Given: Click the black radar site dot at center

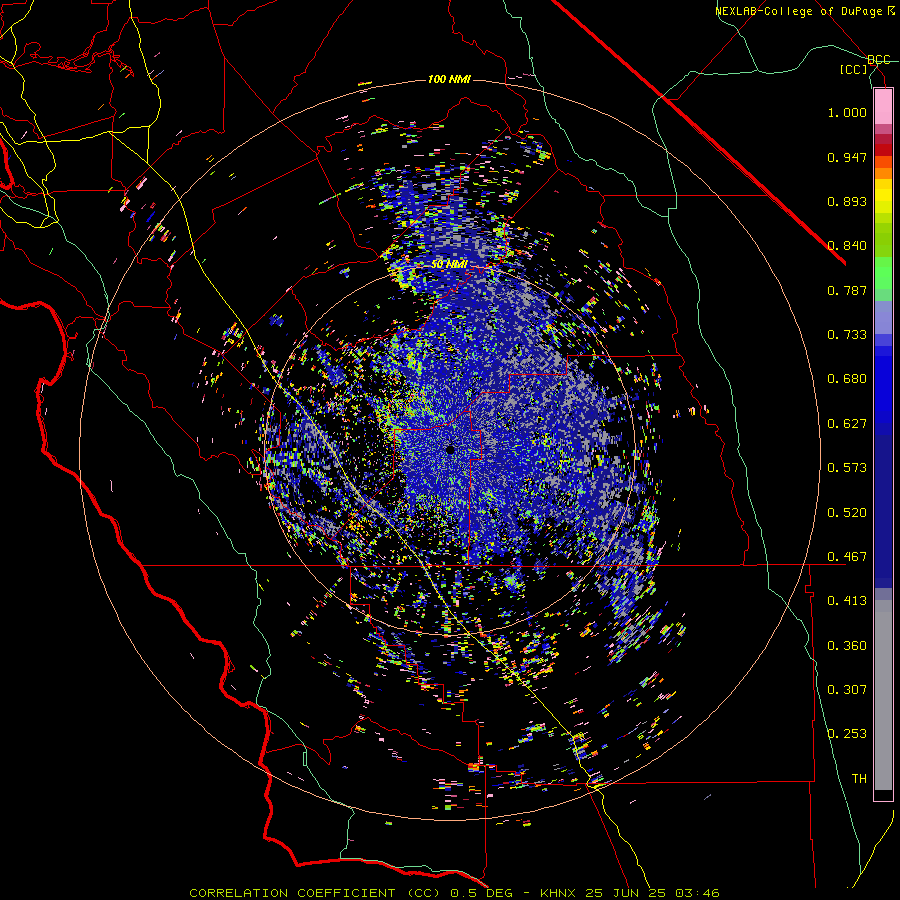Looking at the screenshot, I should pyautogui.click(x=451, y=451).
